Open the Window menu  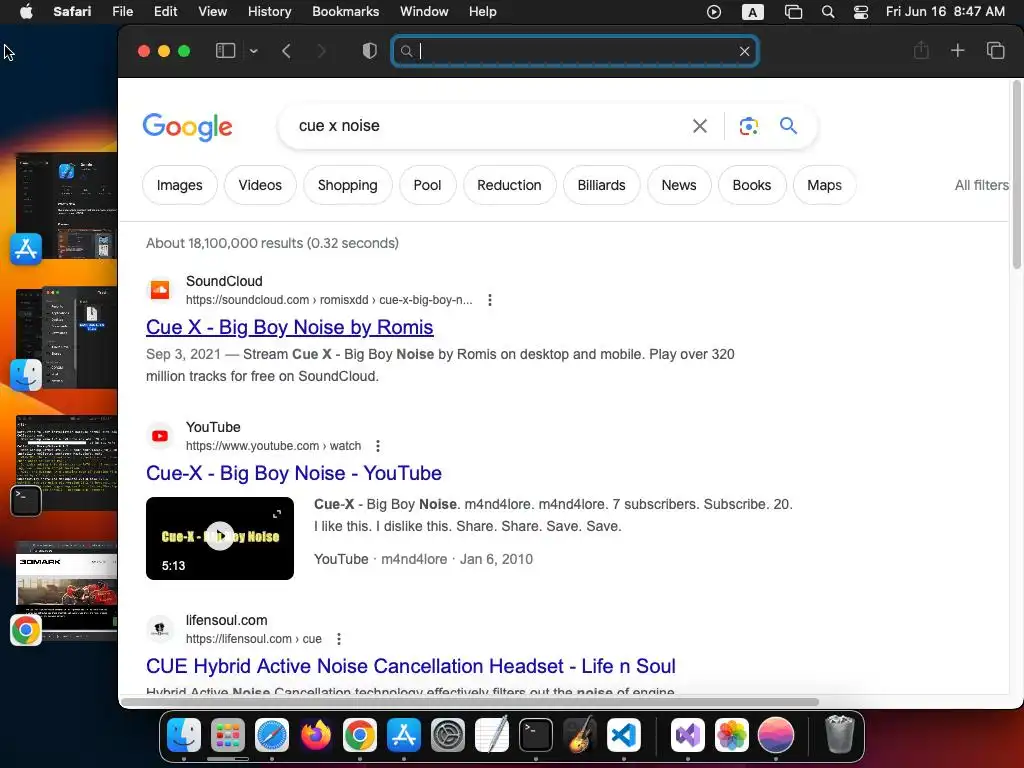pos(424,12)
